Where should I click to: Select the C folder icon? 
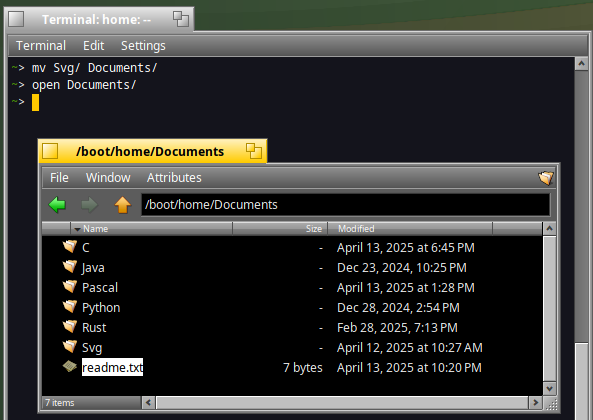[70, 246]
